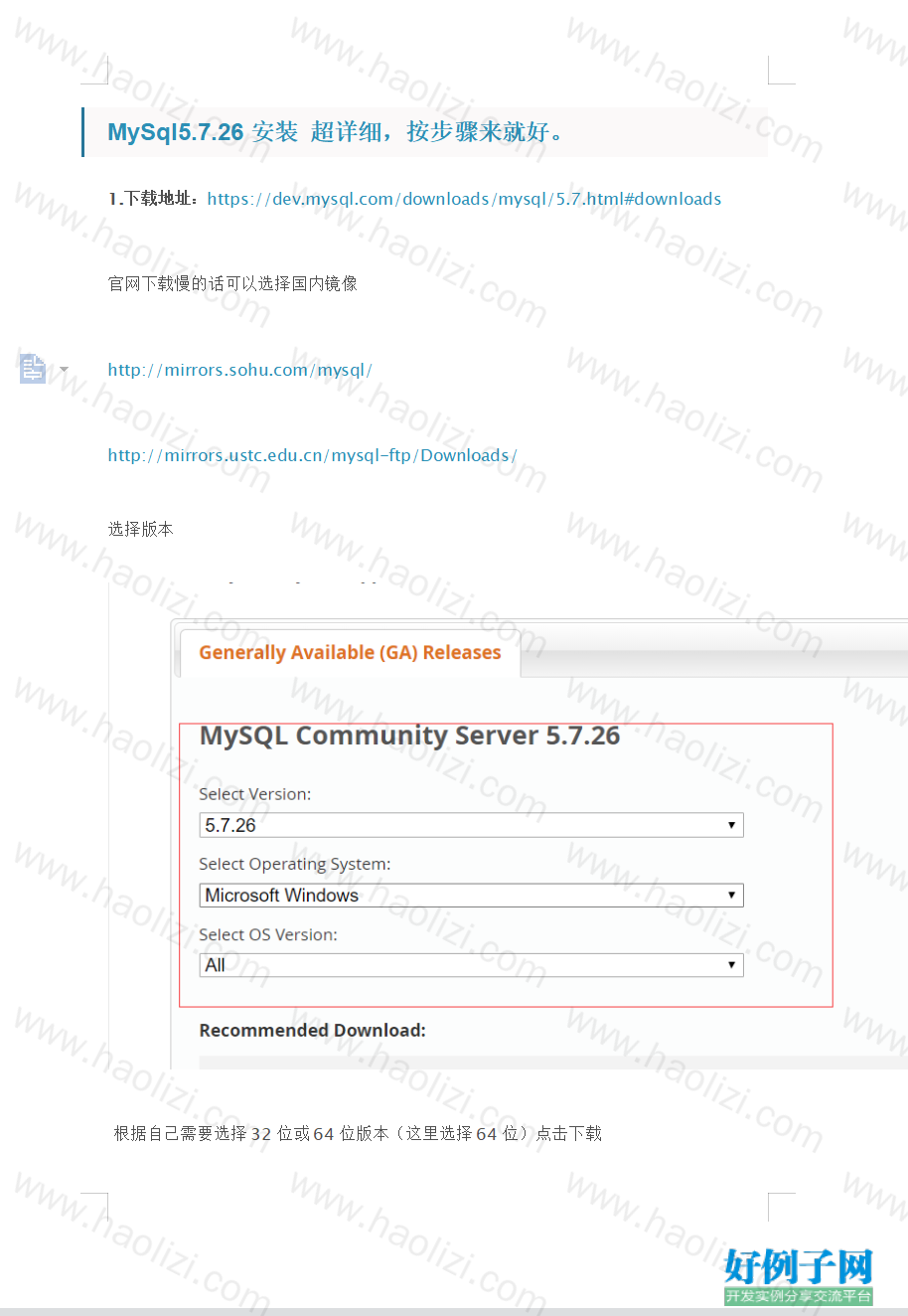Click the Select OS Version: label

pos(268,934)
